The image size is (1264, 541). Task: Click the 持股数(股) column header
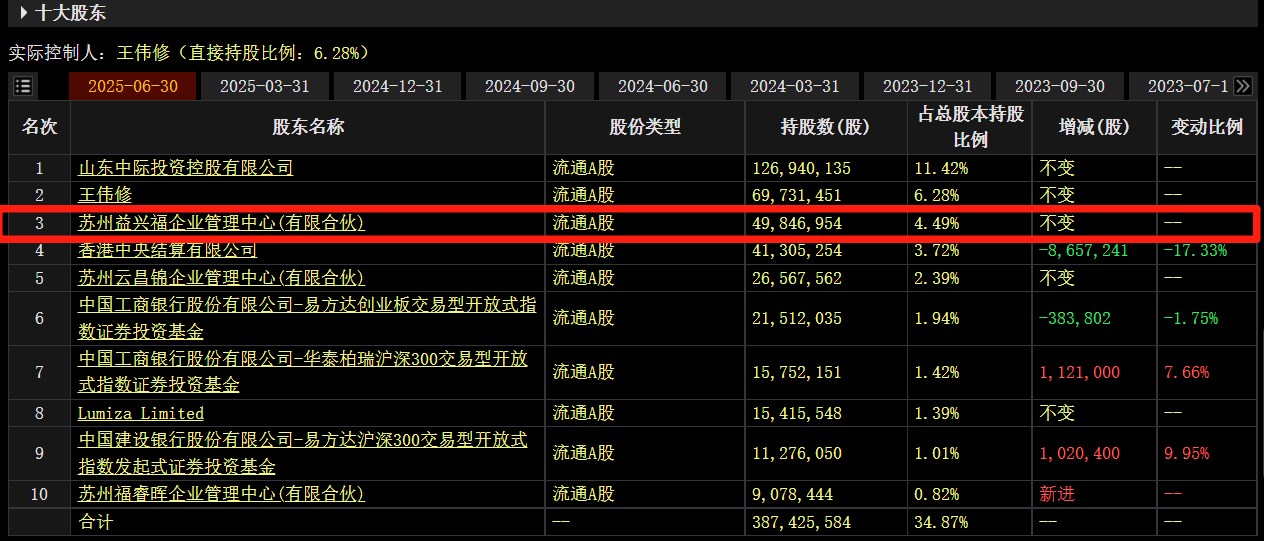826,127
